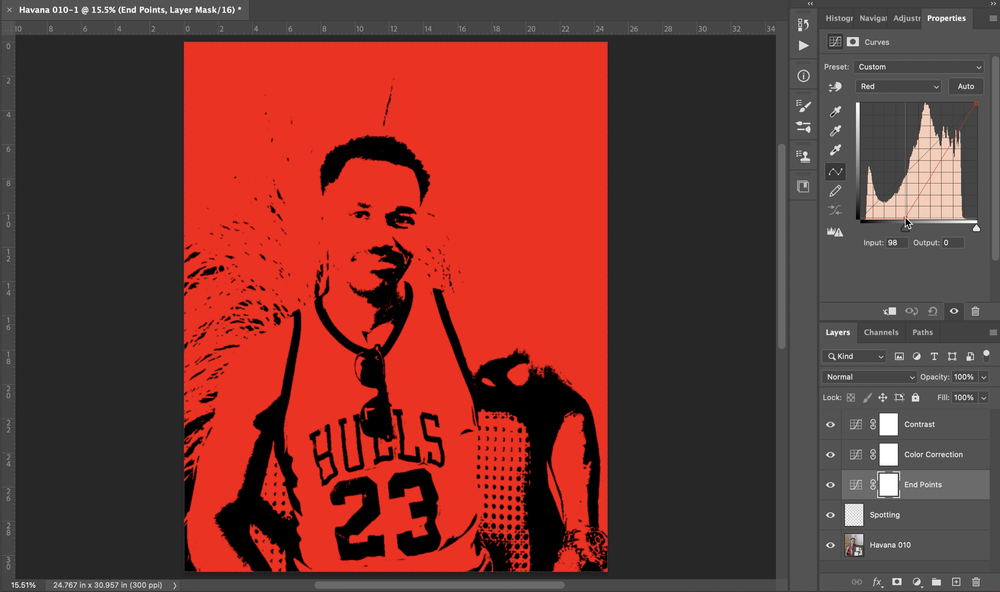This screenshot has width=1000, height=592.
Task: Reset curves to adjustment defaults
Action: 932,311
